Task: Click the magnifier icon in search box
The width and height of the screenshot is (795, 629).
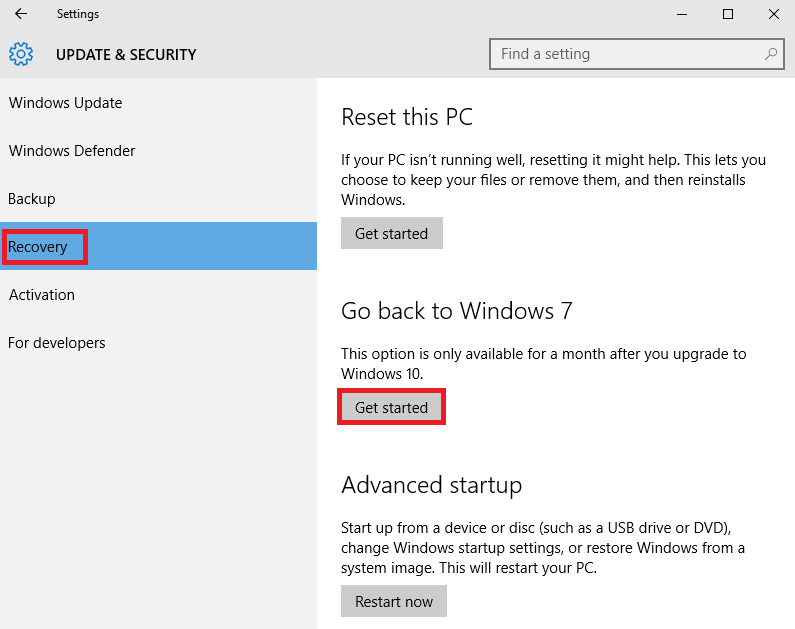Action: (771, 54)
